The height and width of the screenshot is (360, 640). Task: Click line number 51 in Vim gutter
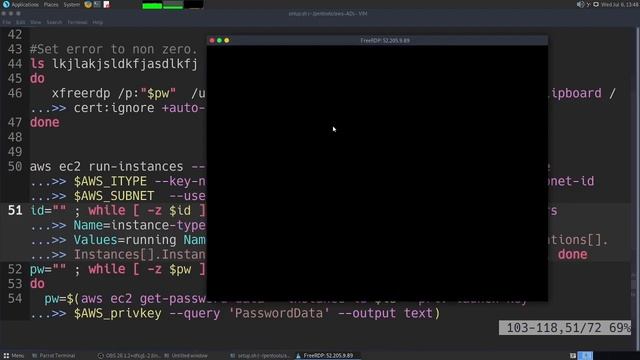pos(15,211)
